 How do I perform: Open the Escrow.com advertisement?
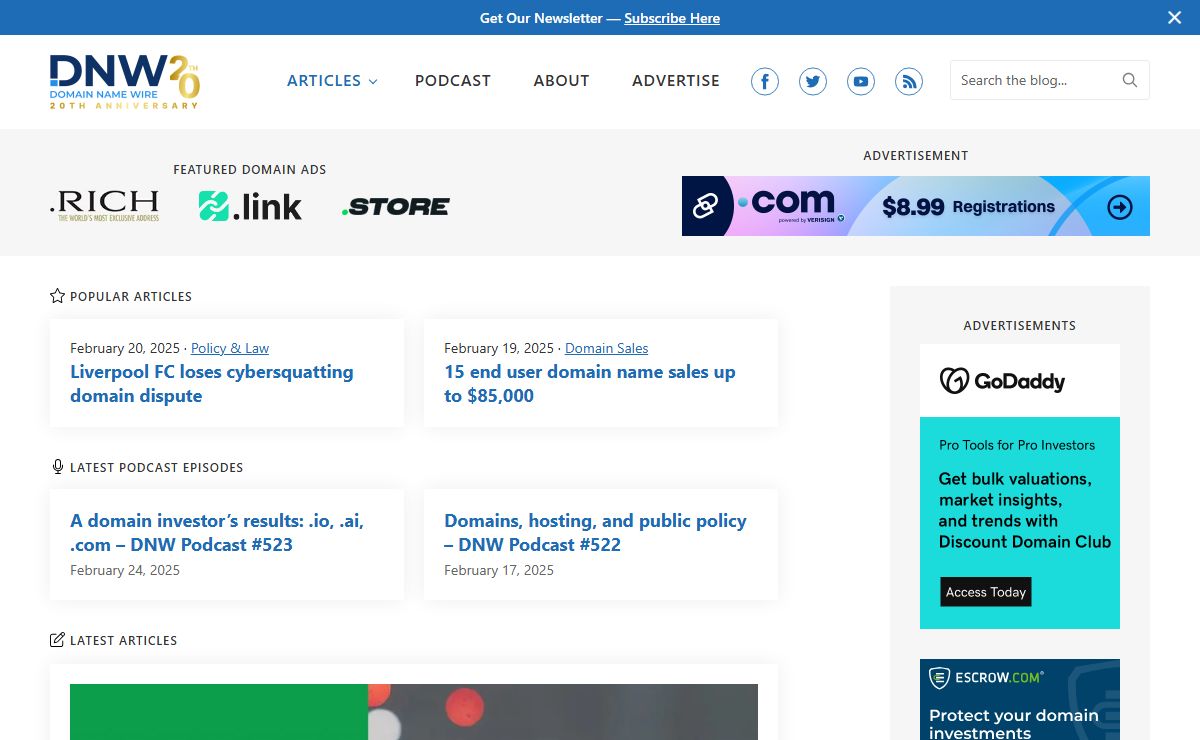tap(1020, 699)
